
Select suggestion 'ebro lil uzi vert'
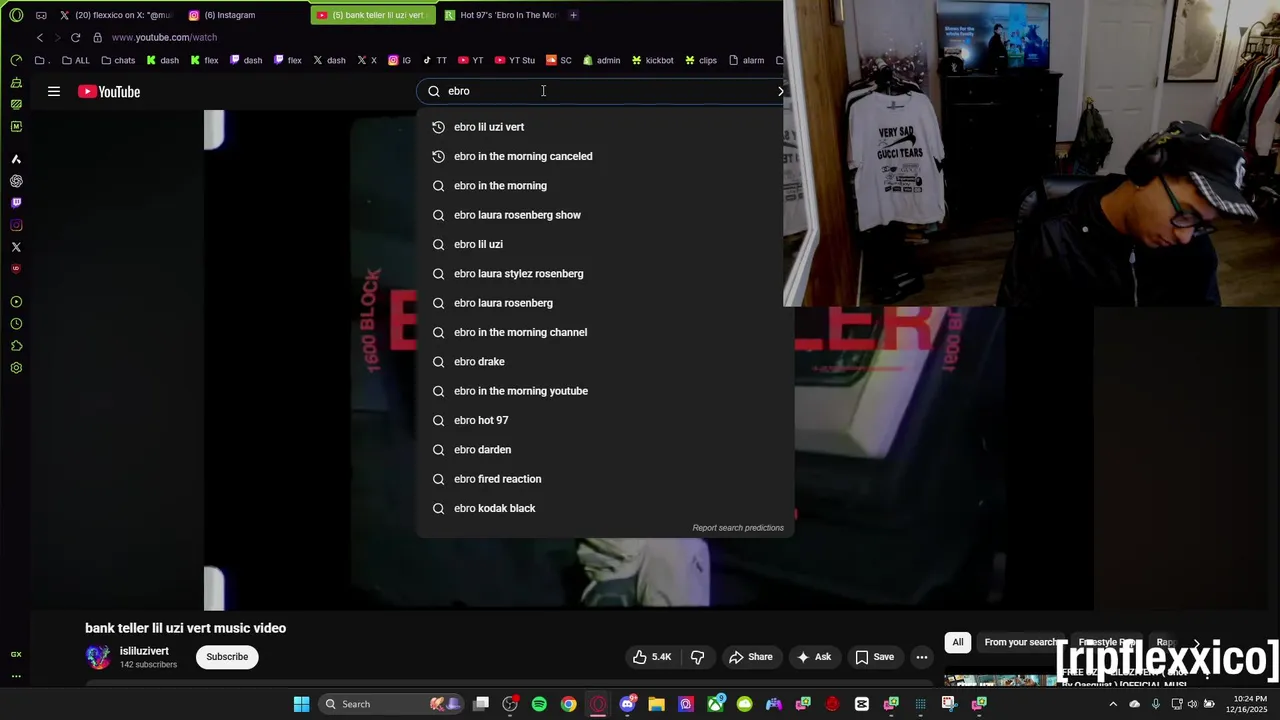pos(605,127)
